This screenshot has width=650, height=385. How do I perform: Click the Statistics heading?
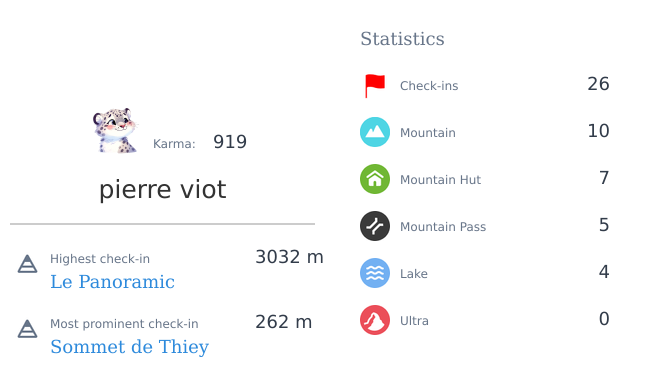402,39
